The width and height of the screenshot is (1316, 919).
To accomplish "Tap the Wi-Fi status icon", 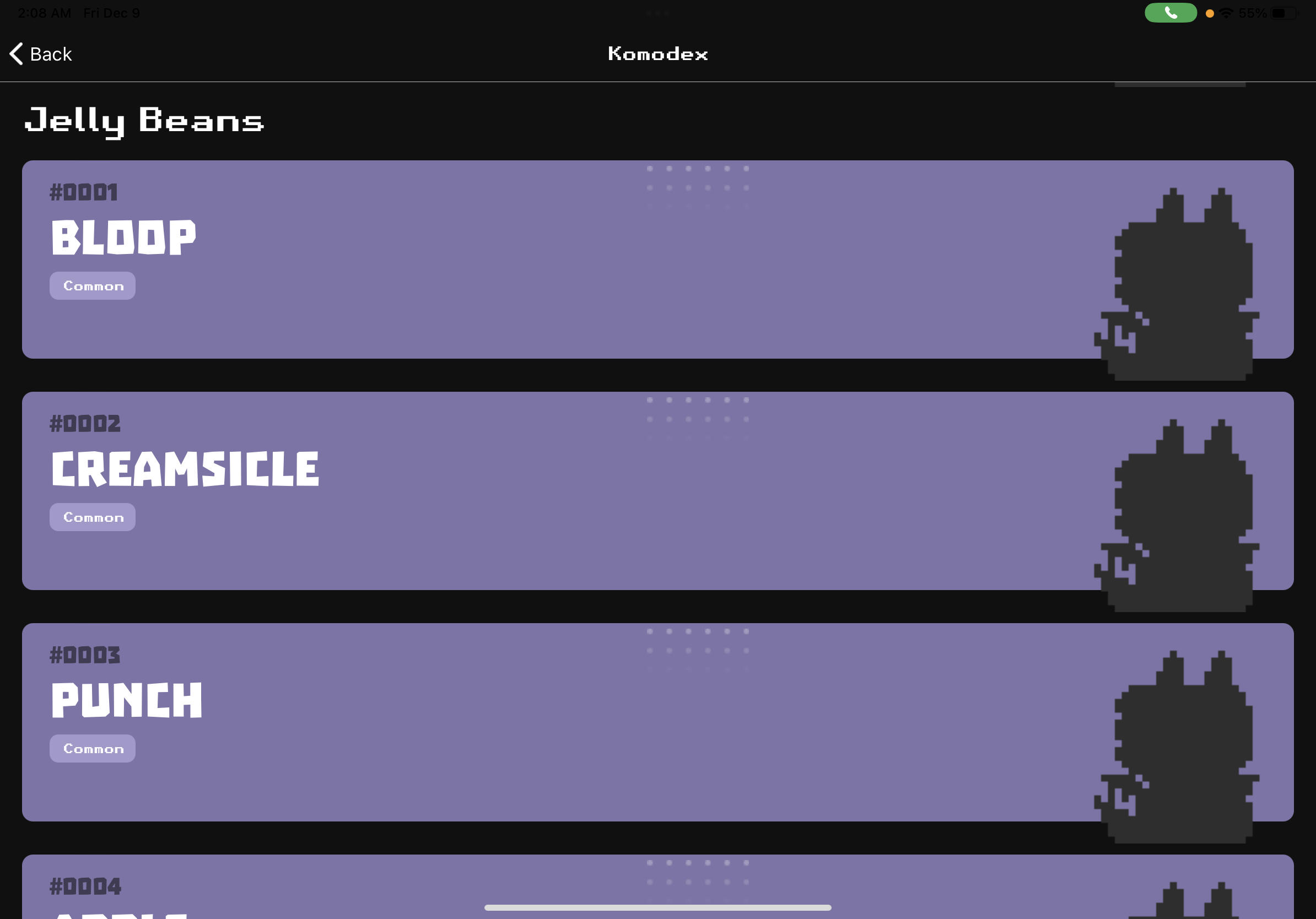I will [x=1226, y=13].
